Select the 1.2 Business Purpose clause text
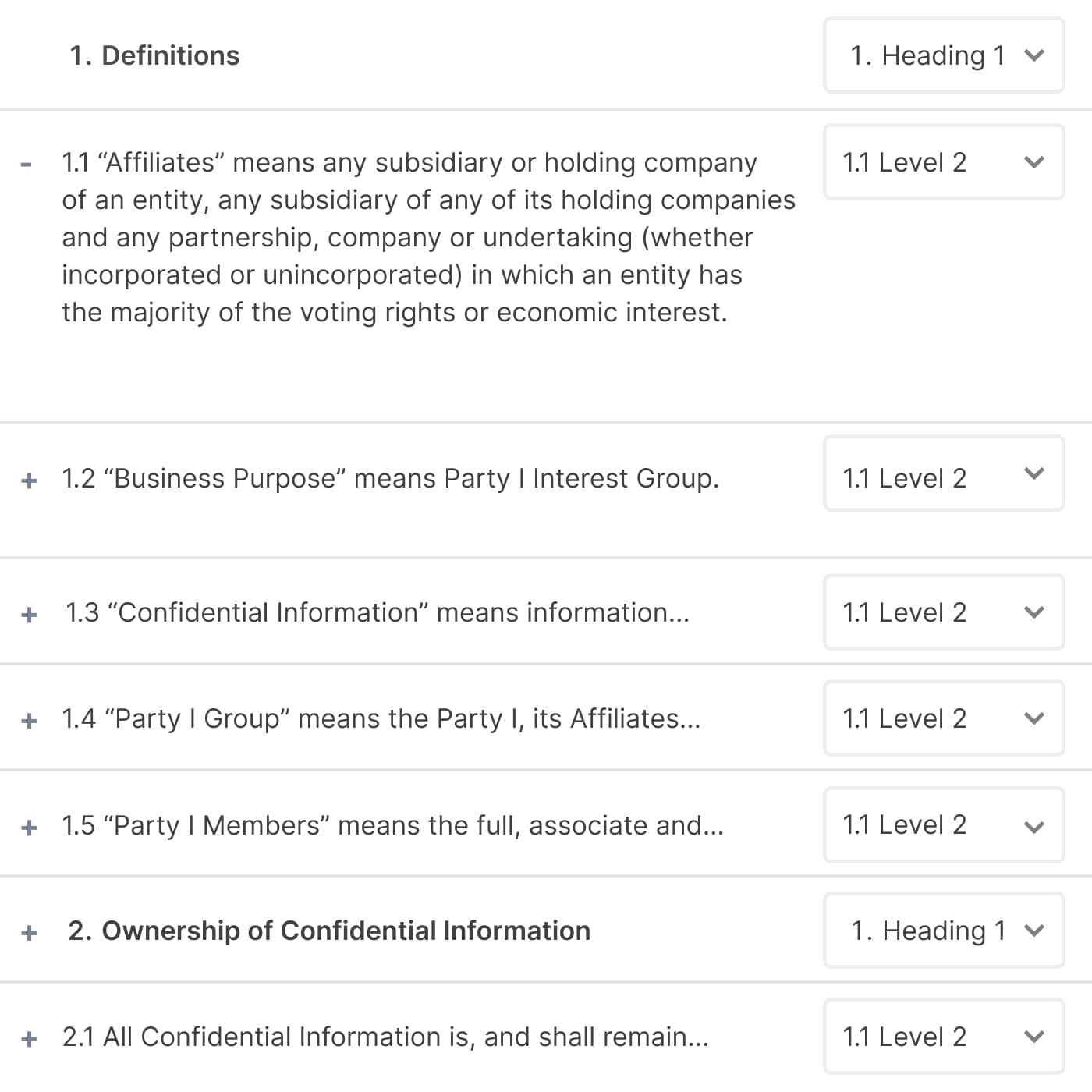Image resolution: width=1092 pixels, height=1092 pixels. [390, 478]
